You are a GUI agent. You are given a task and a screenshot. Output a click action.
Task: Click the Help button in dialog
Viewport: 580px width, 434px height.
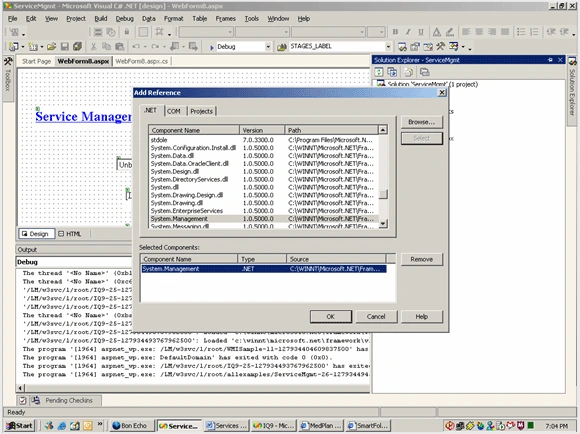[422, 317]
